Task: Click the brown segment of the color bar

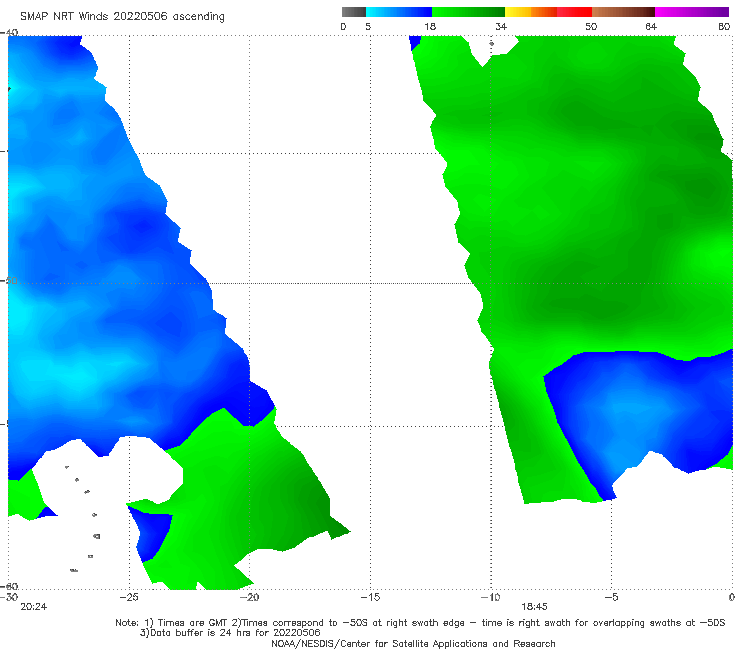Action: tap(623, 12)
